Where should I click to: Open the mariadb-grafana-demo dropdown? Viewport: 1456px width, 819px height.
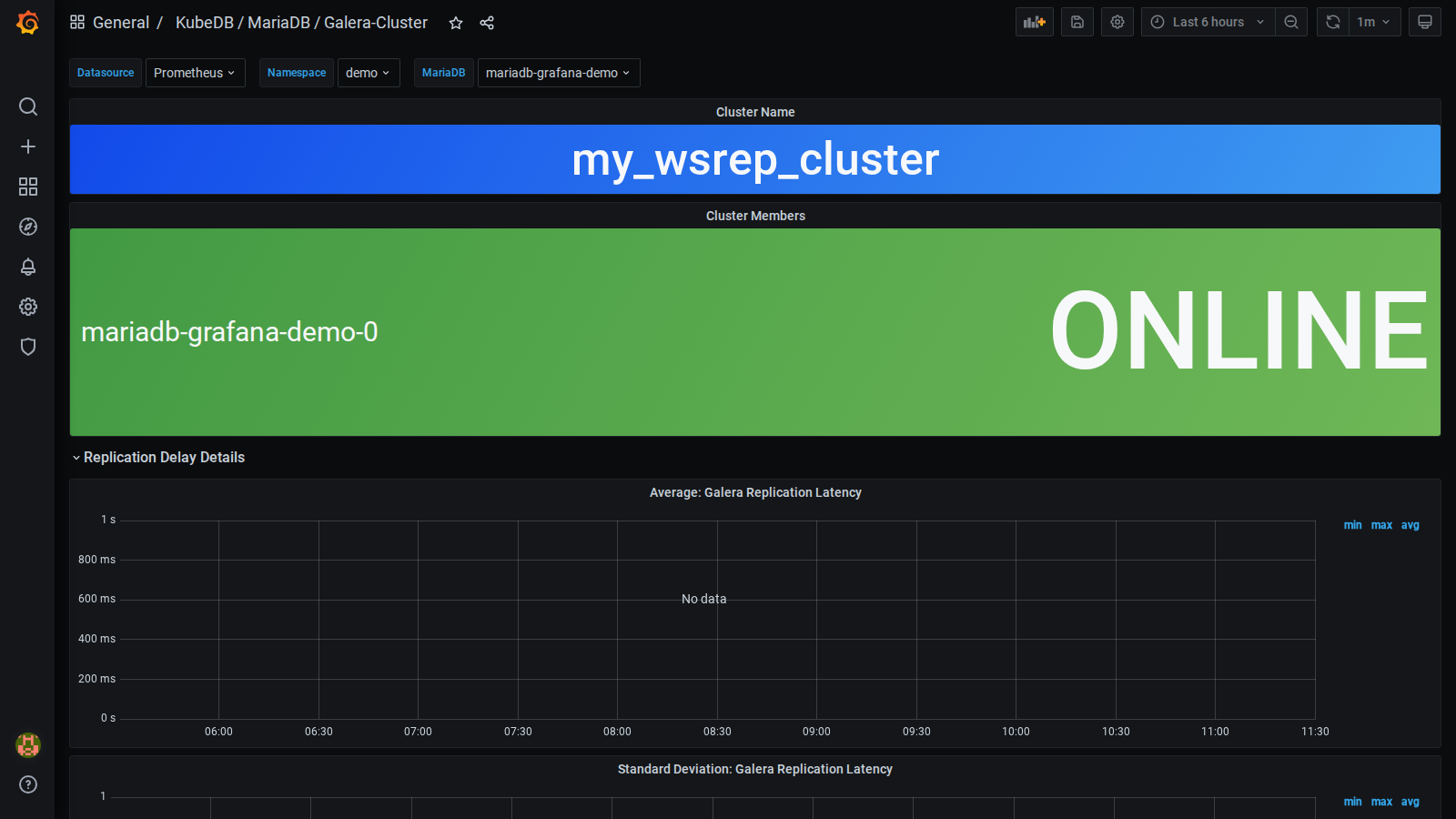click(559, 73)
